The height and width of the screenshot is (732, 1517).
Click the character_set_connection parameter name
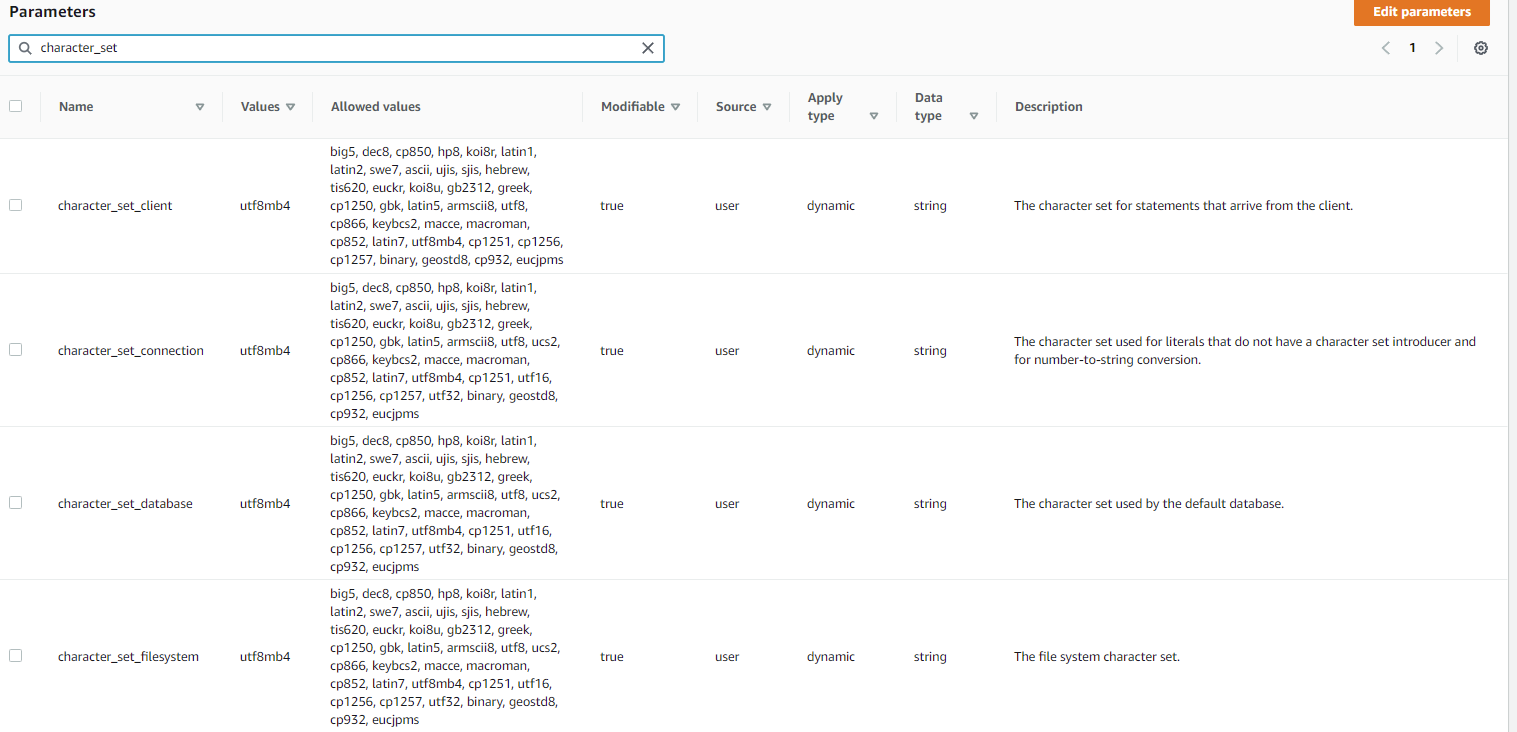131,351
